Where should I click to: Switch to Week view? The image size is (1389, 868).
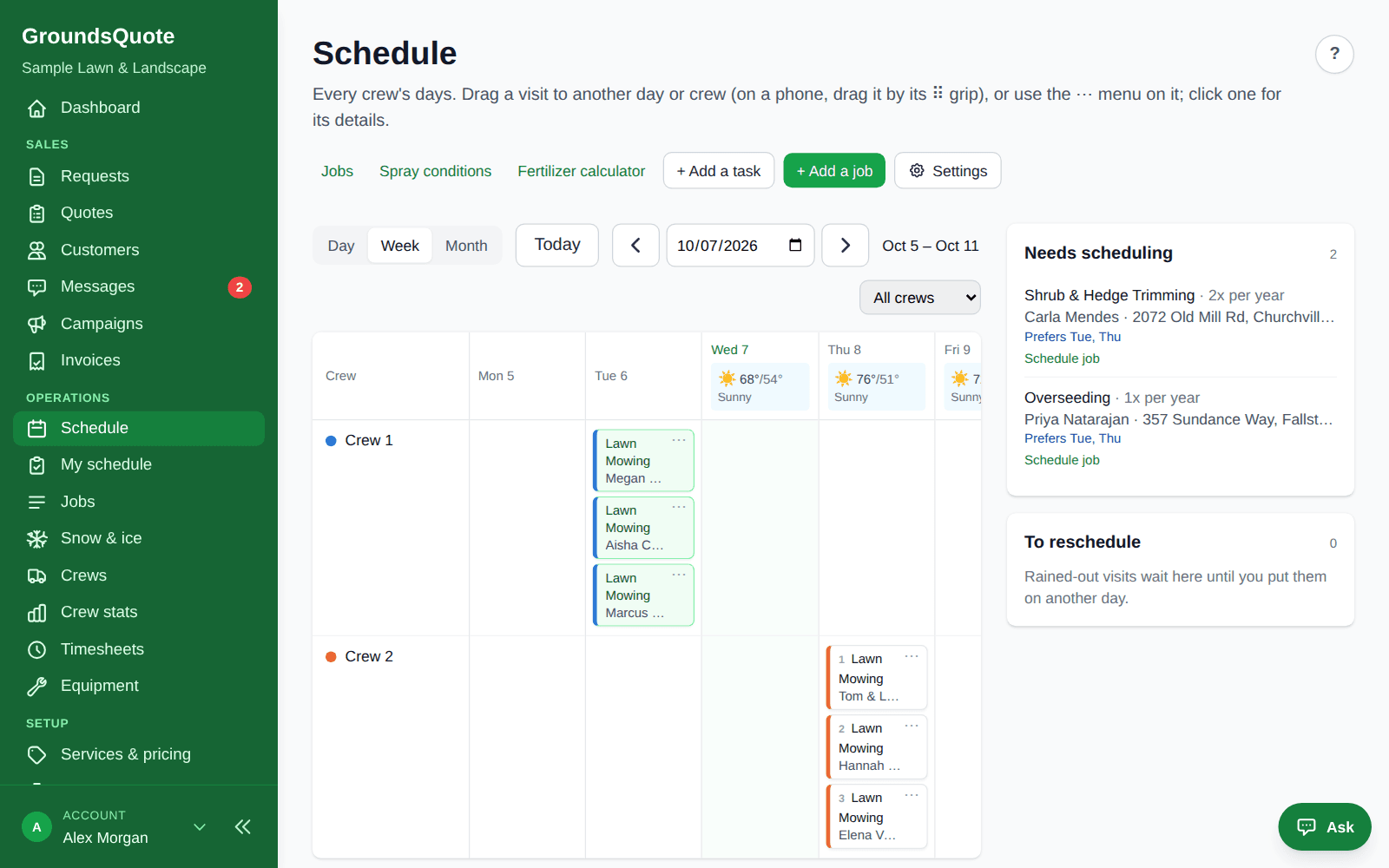400,246
